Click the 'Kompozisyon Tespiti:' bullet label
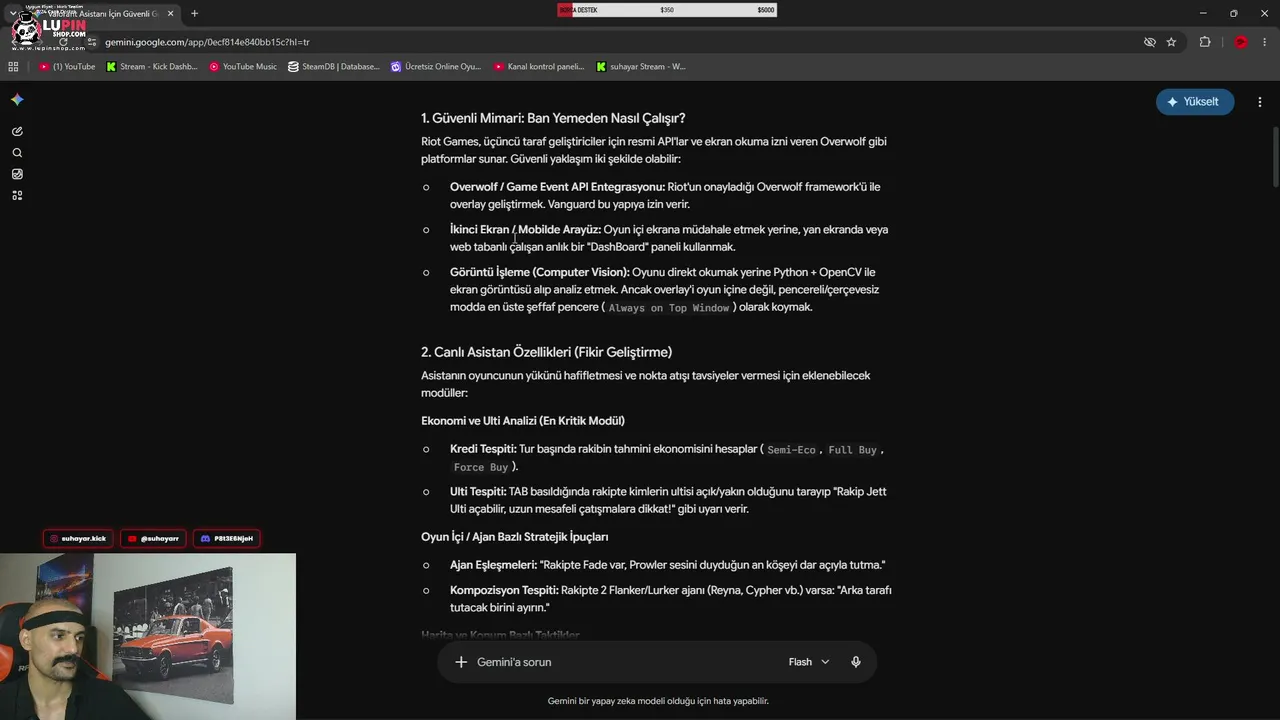Viewport: 1280px width, 720px height. click(504, 590)
